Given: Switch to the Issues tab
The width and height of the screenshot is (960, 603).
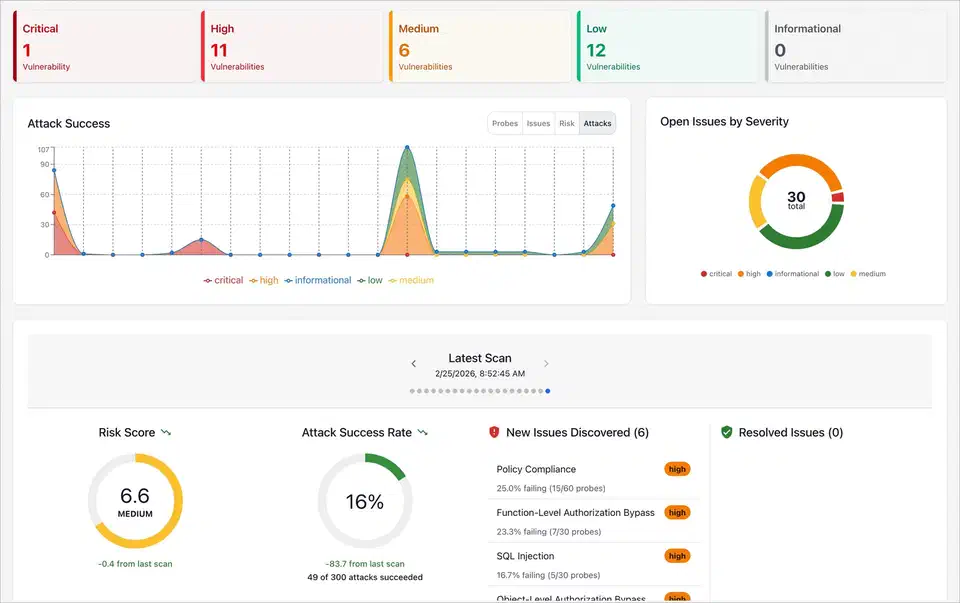Looking at the screenshot, I should [x=538, y=123].
